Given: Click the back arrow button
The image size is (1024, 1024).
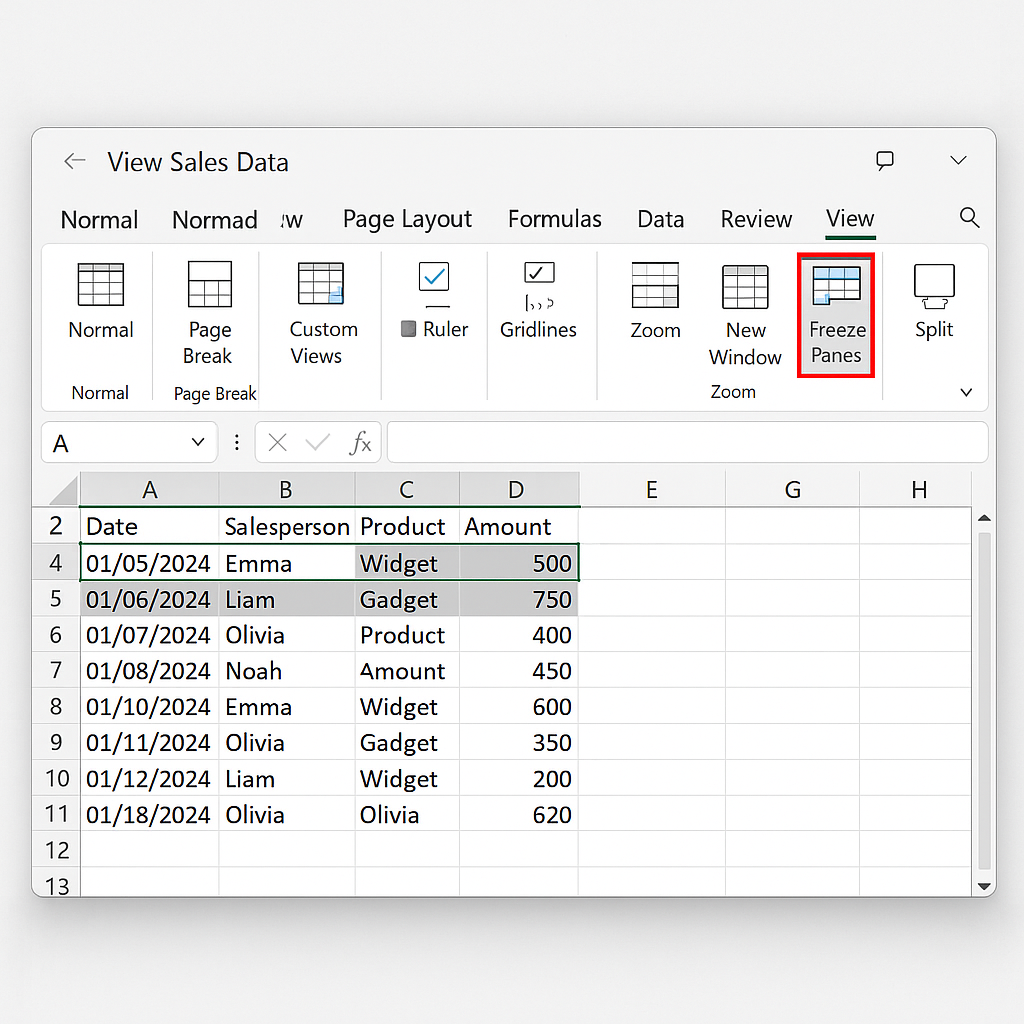Looking at the screenshot, I should (x=75, y=161).
